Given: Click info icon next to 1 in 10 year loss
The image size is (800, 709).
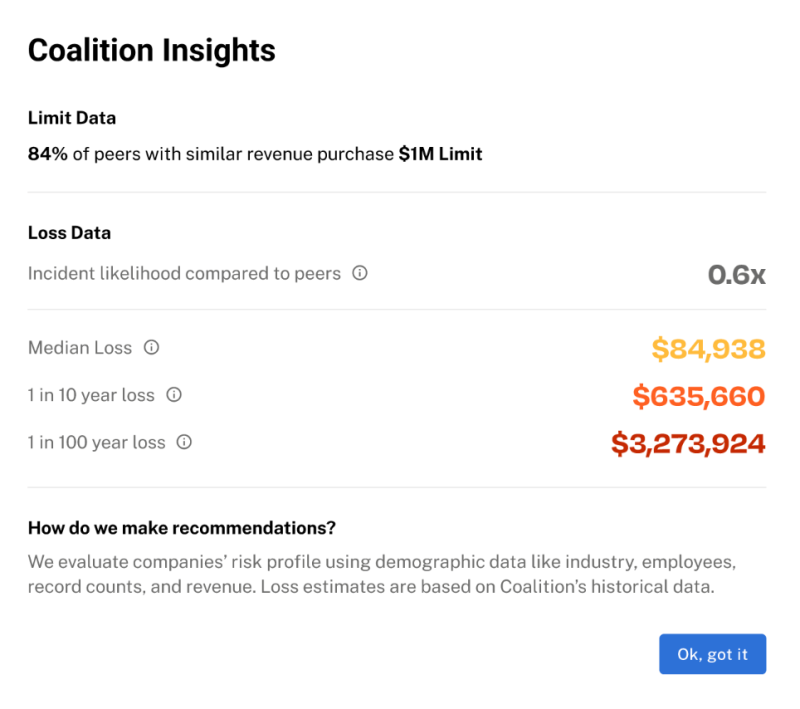Looking at the screenshot, I should tap(174, 395).
